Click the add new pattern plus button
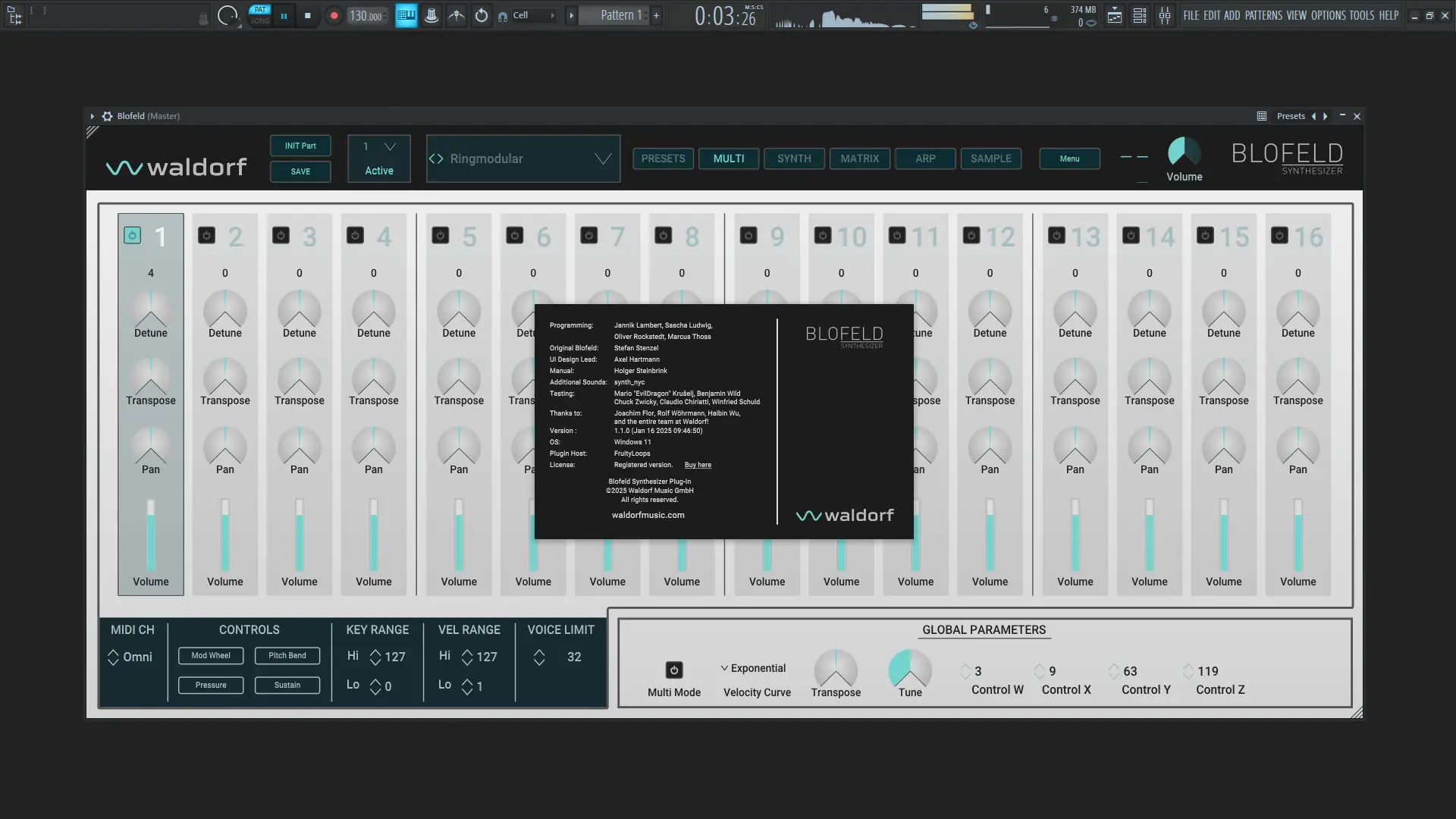 [656, 15]
